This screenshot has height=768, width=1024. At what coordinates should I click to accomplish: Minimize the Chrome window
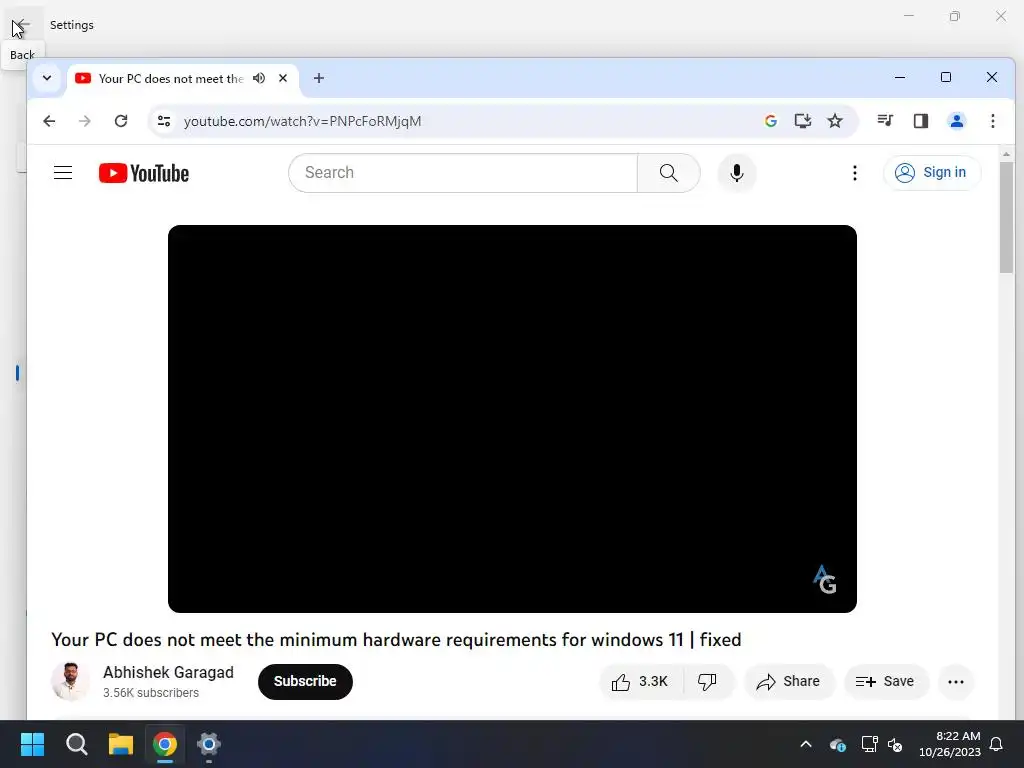click(x=900, y=78)
